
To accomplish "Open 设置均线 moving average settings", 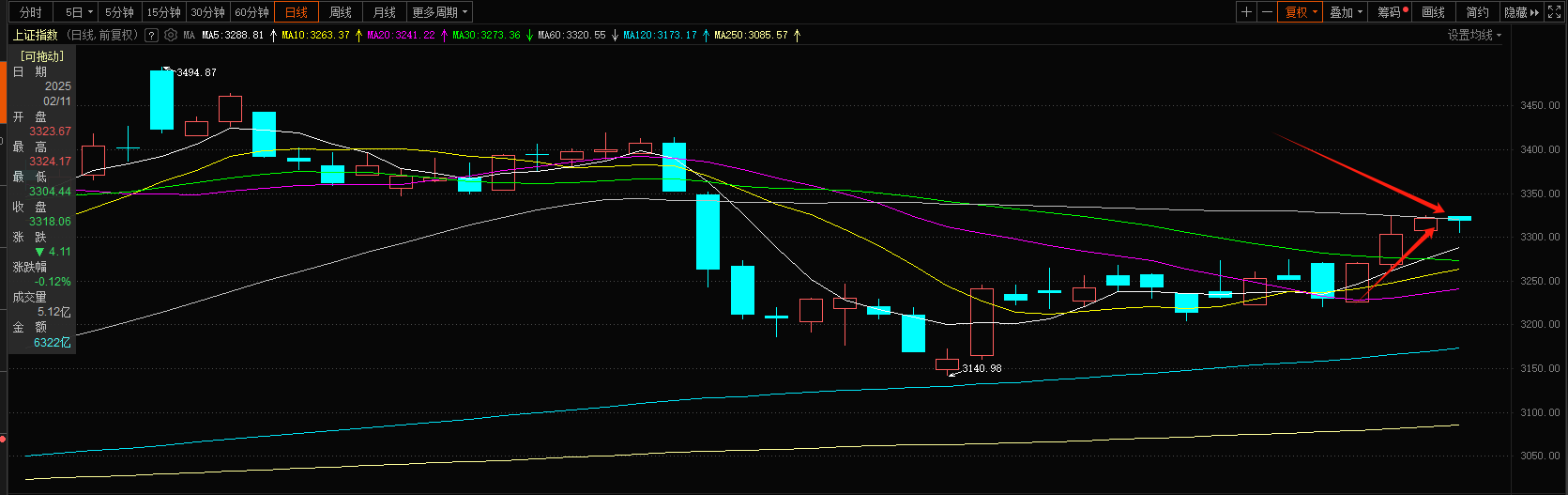I will tap(1473, 35).
